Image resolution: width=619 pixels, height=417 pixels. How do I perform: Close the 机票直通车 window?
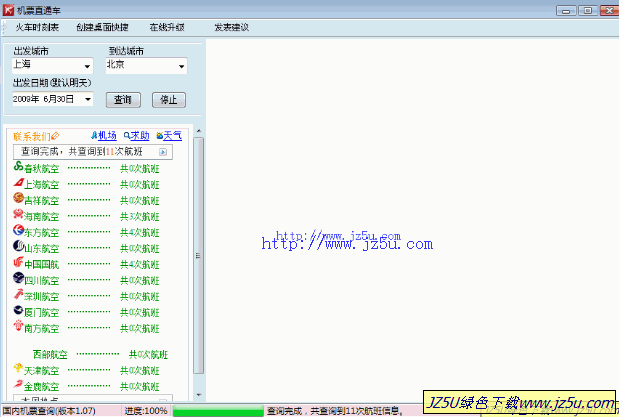(x=609, y=11)
